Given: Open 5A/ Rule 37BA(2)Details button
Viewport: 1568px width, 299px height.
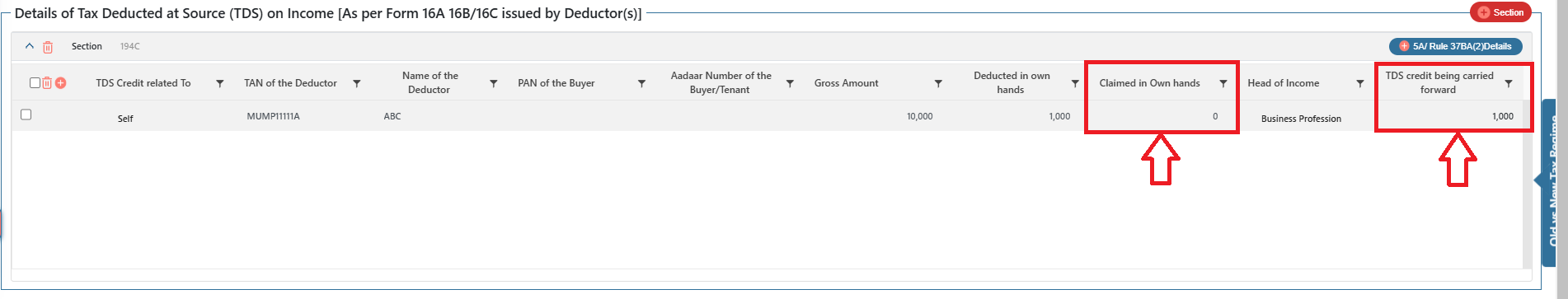Looking at the screenshot, I should (1455, 46).
